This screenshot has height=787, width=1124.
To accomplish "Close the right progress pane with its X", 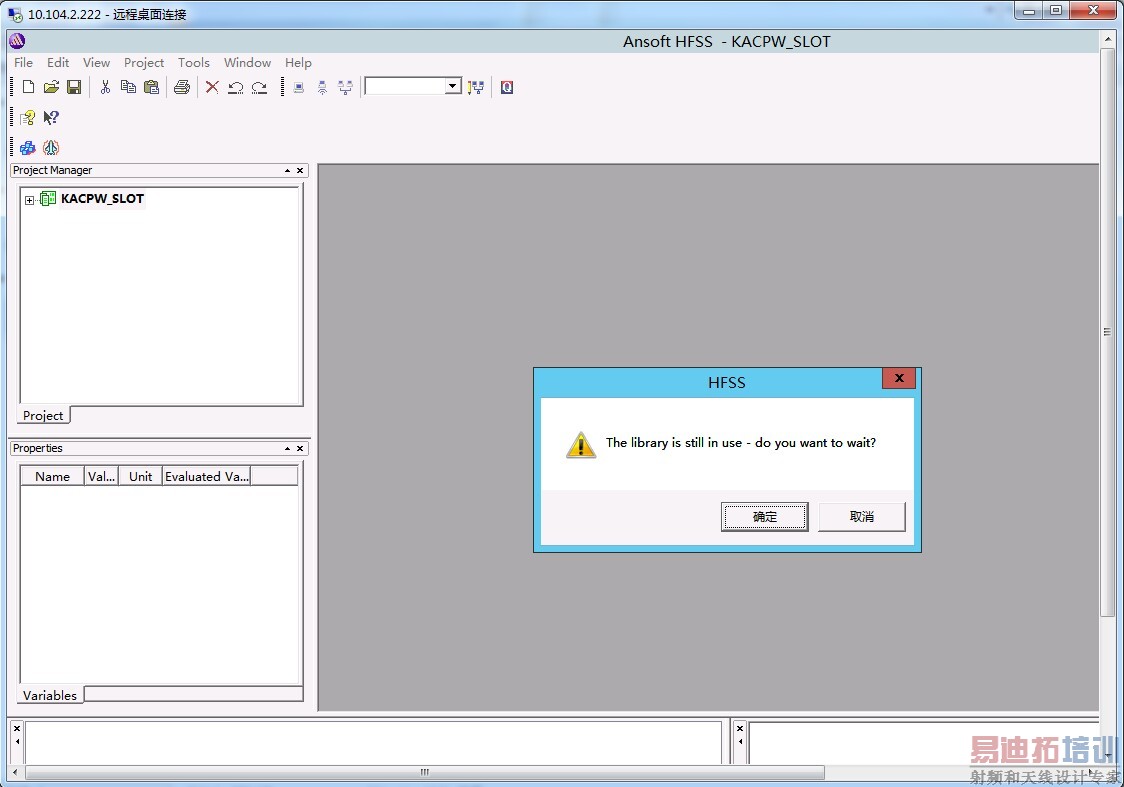I will pos(740,729).
